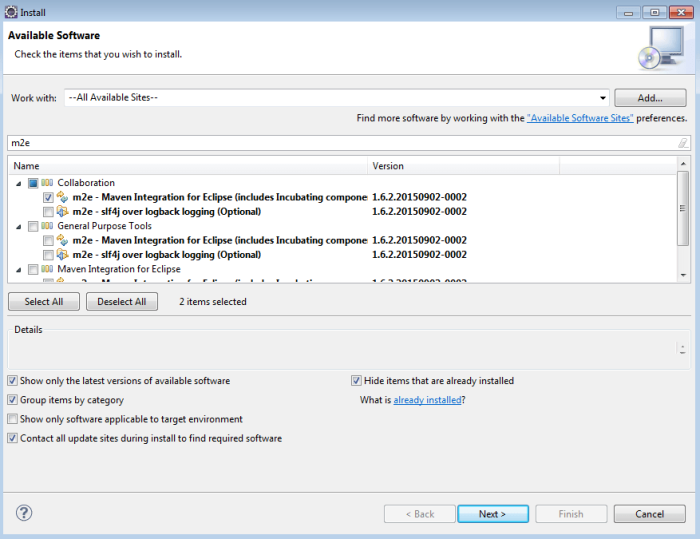Collapse the General Purpose Tools tree node

pos(19,227)
